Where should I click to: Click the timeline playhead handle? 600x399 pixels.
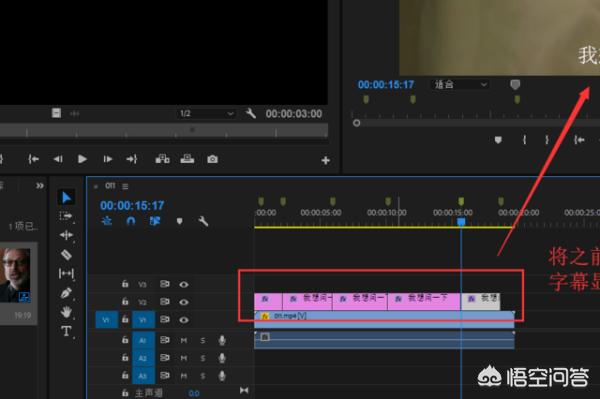point(461,221)
